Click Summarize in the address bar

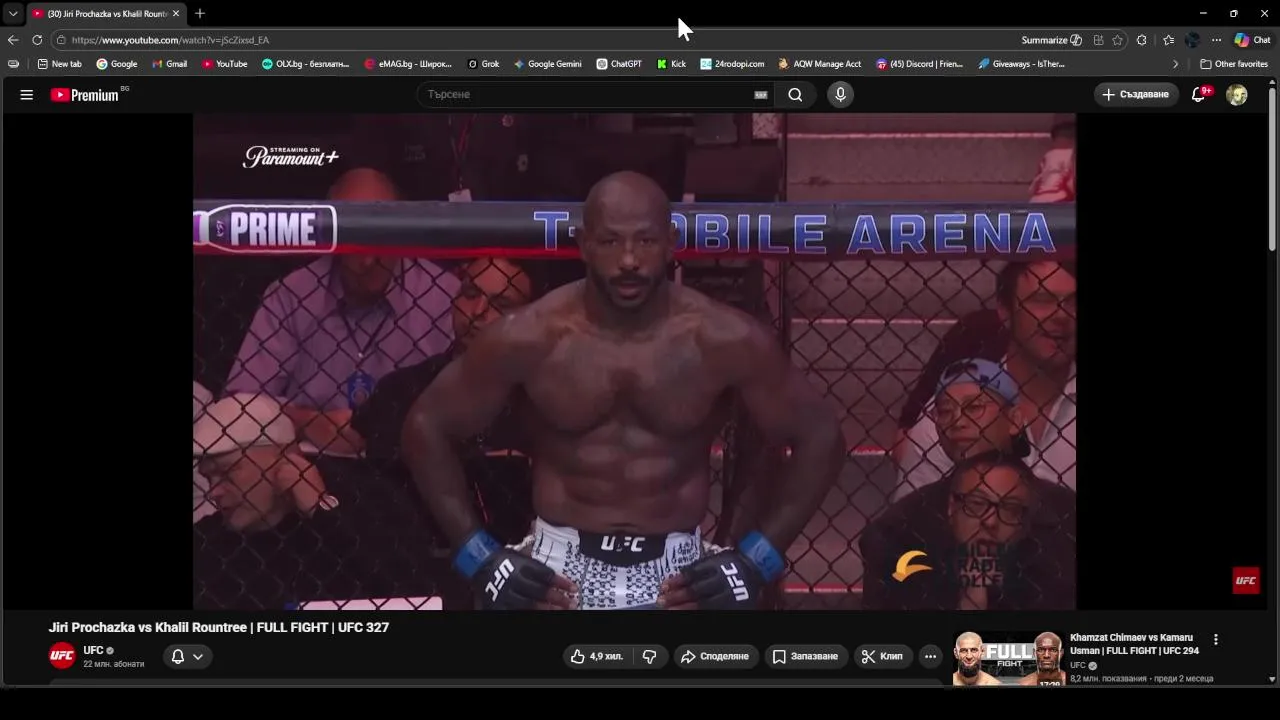click(x=1051, y=40)
